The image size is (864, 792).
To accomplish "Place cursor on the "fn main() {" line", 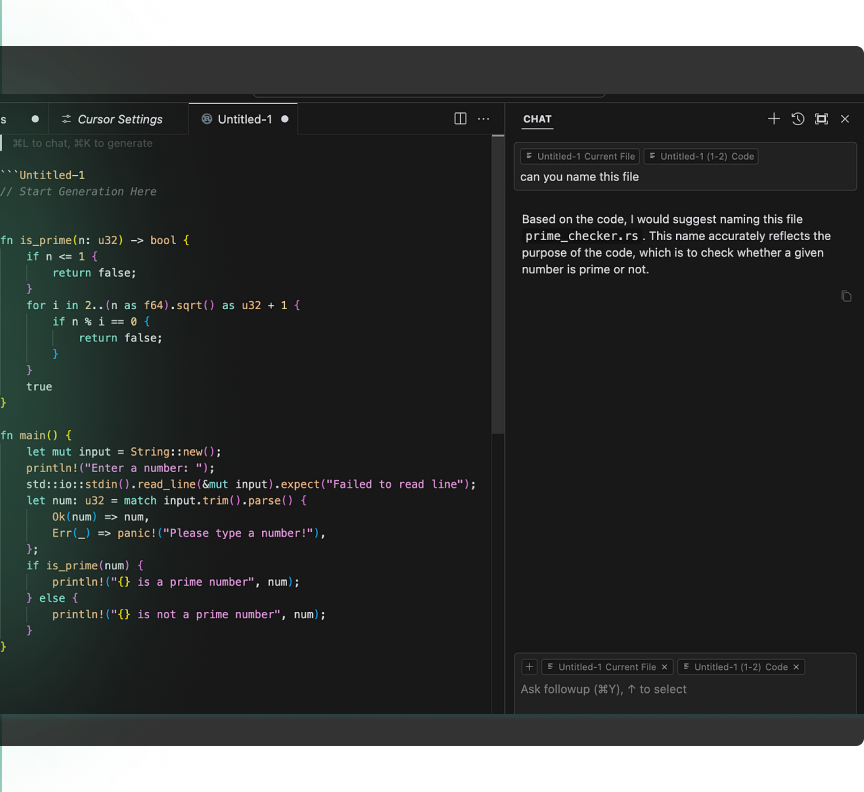I will tap(36, 435).
